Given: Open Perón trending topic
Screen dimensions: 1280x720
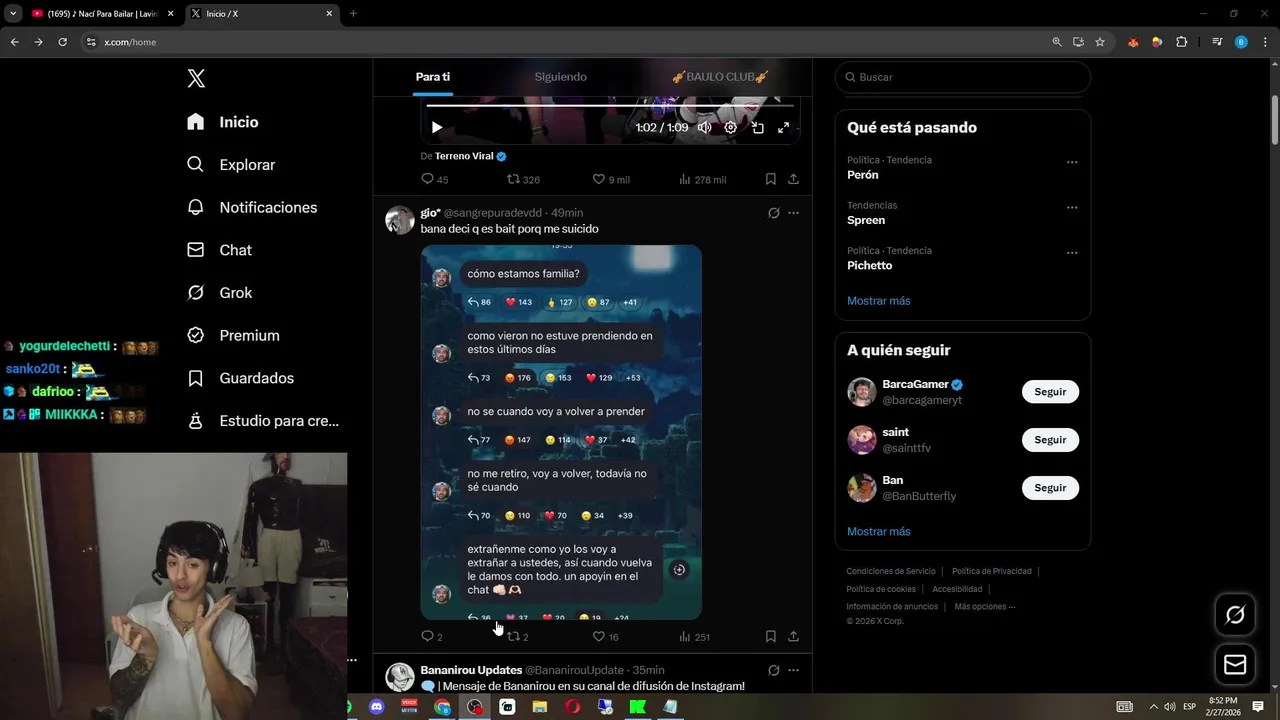Looking at the screenshot, I should 862,175.
